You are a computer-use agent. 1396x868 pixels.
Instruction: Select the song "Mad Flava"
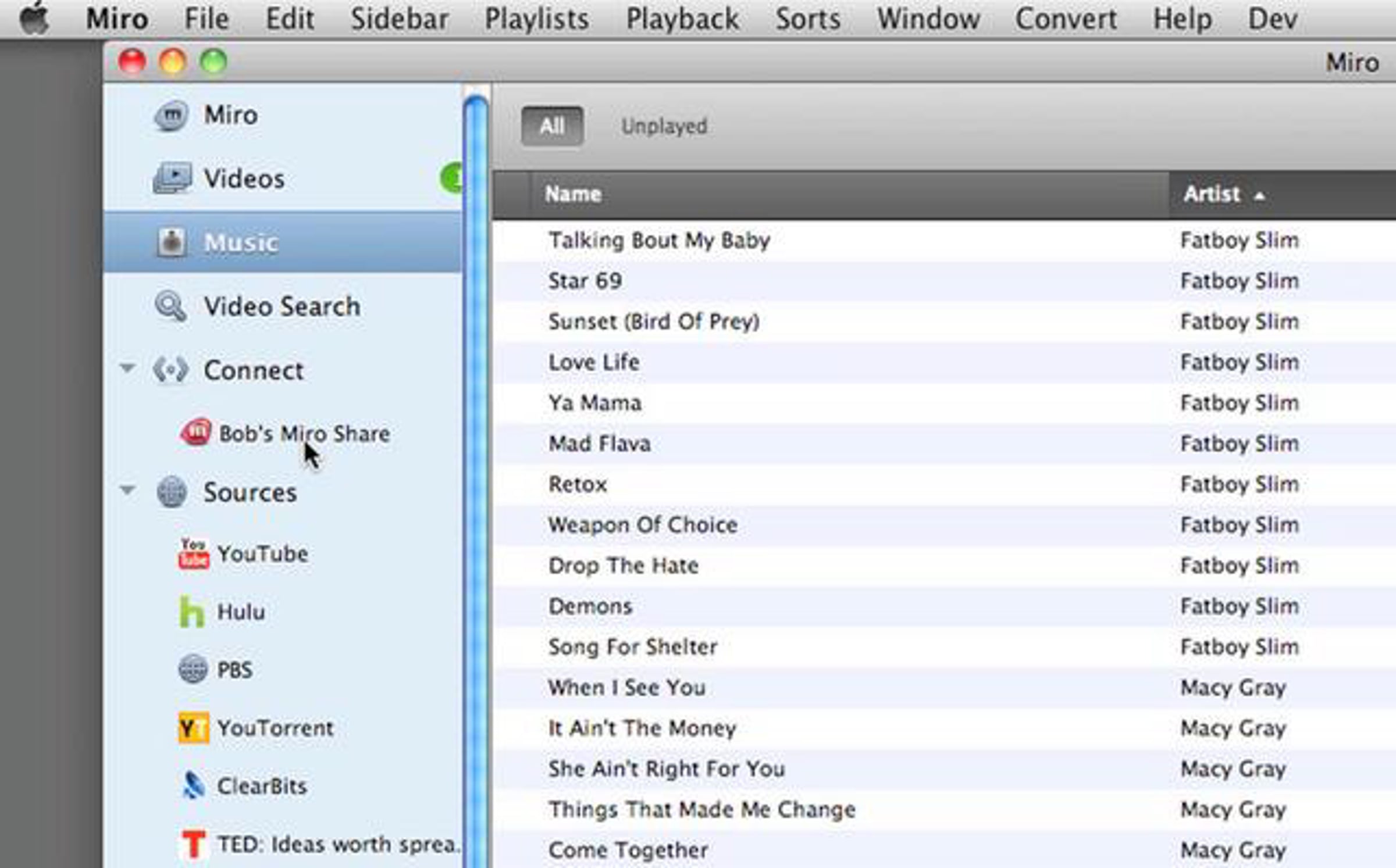(x=600, y=444)
